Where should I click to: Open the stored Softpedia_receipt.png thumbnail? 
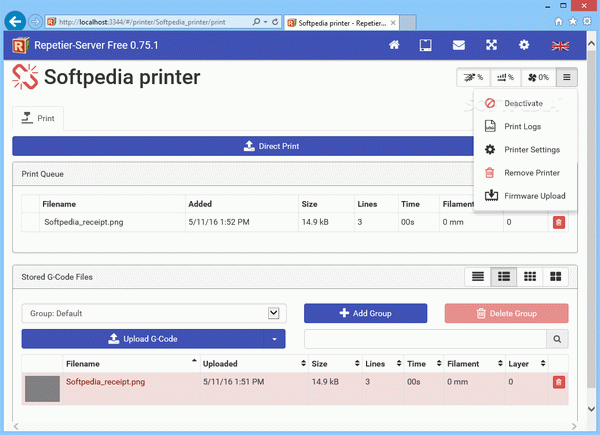tap(42, 389)
